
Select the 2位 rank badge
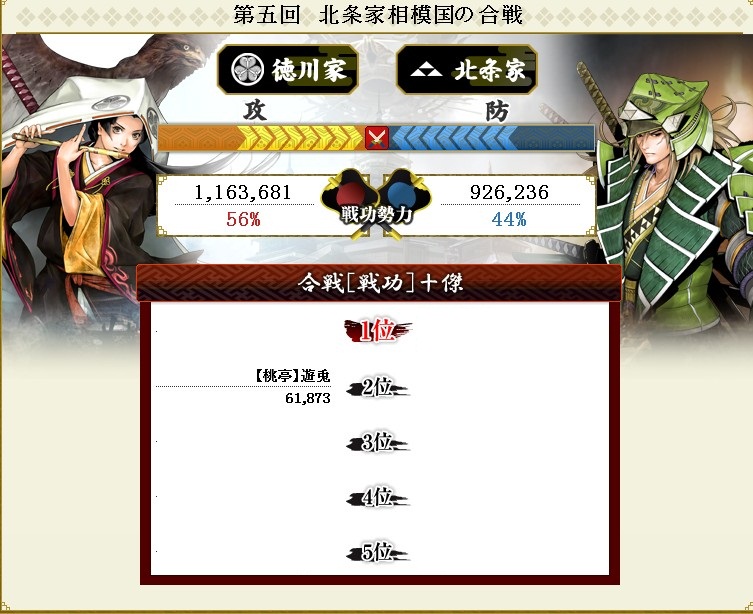(377, 387)
